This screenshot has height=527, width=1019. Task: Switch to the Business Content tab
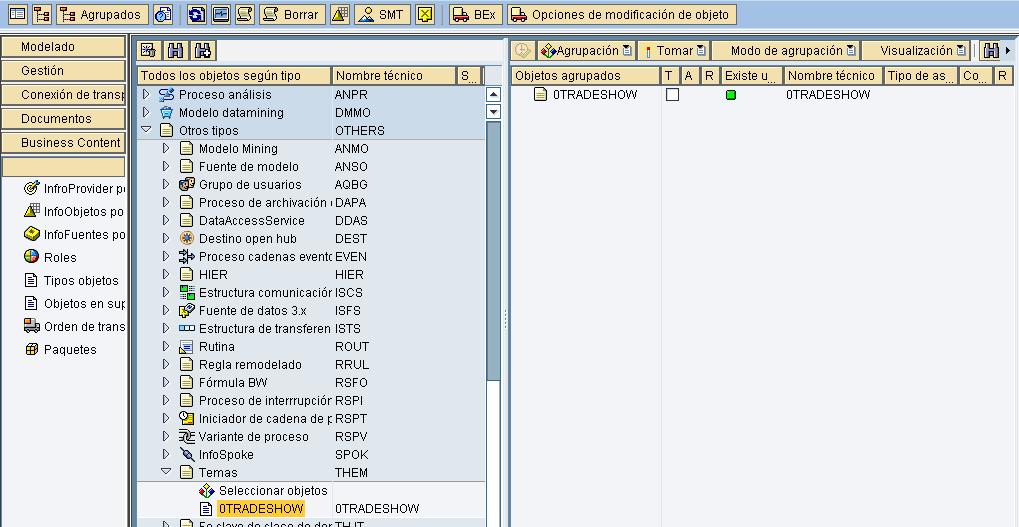64,143
